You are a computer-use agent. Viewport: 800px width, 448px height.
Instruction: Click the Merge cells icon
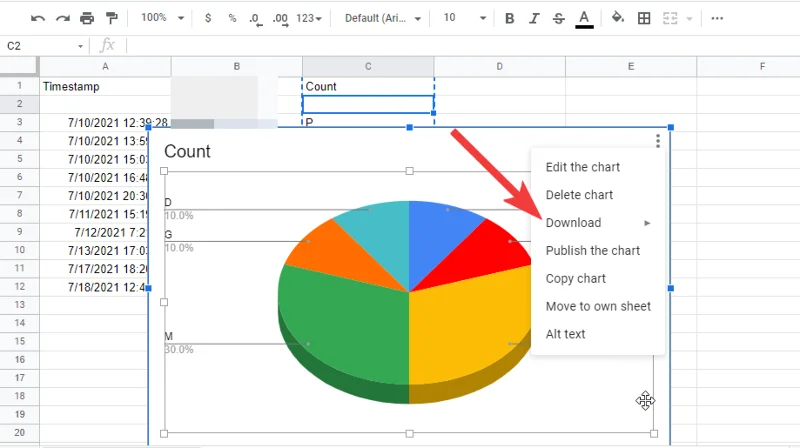click(670, 18)
